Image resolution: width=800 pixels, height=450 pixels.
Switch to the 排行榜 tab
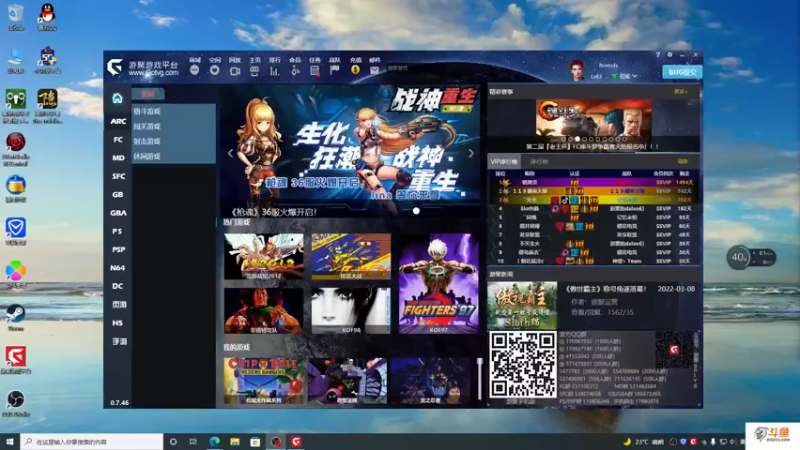tap(539, 162)
